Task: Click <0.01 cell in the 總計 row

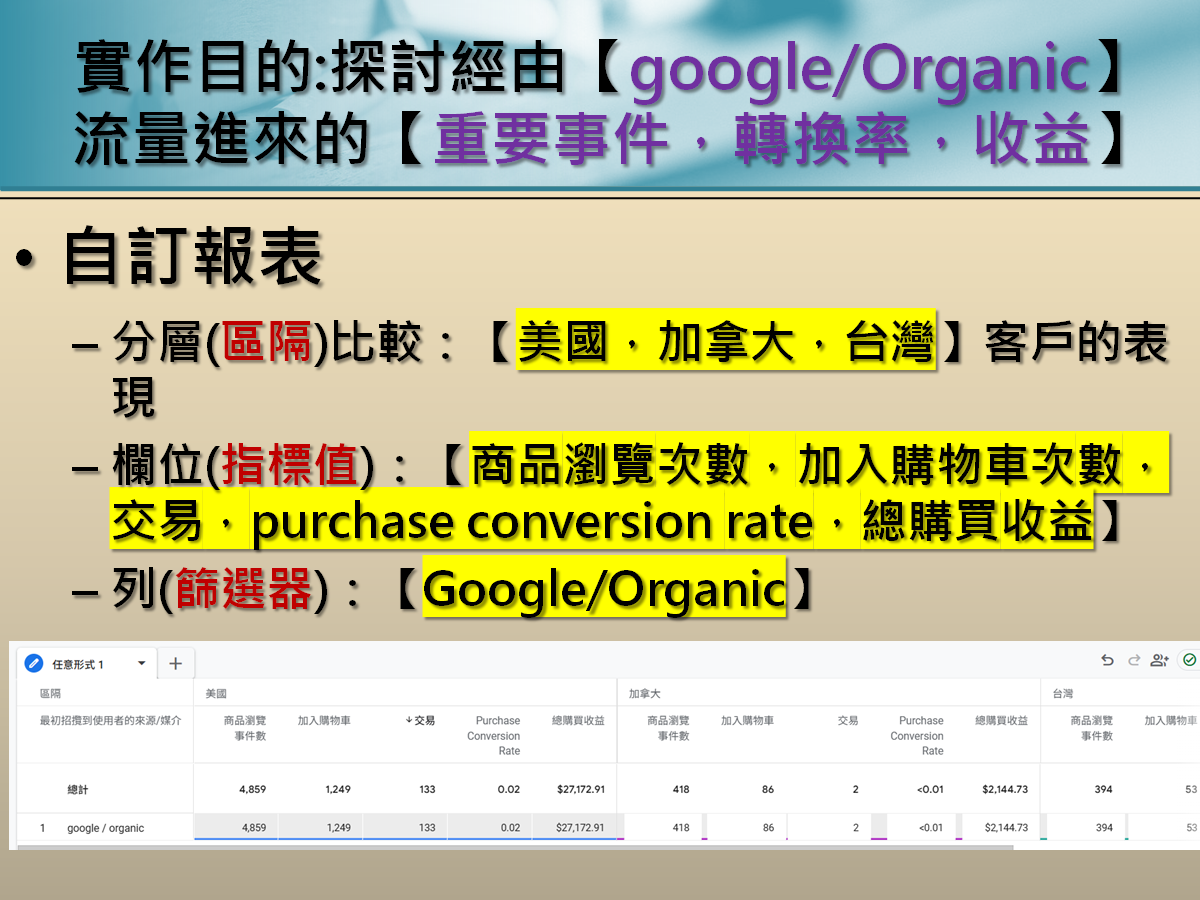Action: point(931,789)
